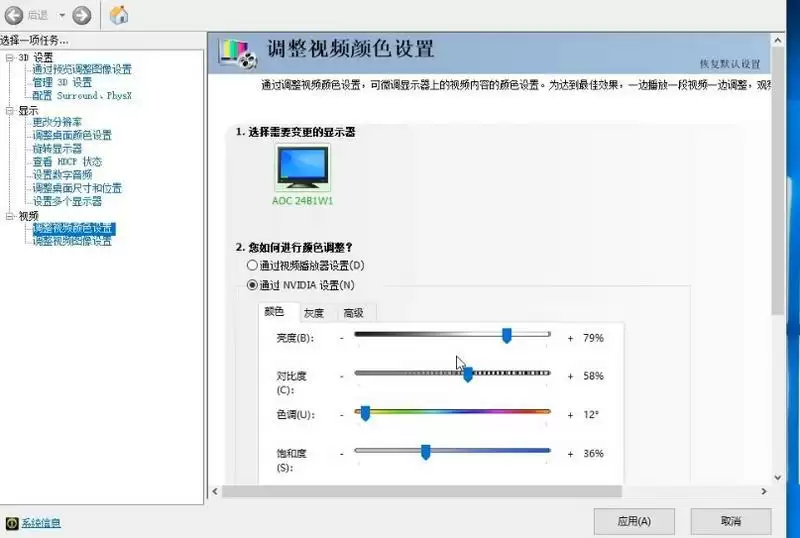Click the vertical scrollbar thumb

click(778, 181)
